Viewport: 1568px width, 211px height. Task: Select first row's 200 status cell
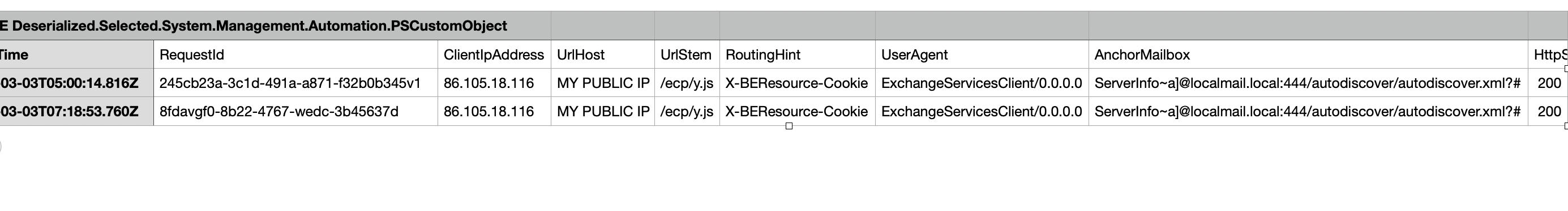pos(1548,83)
